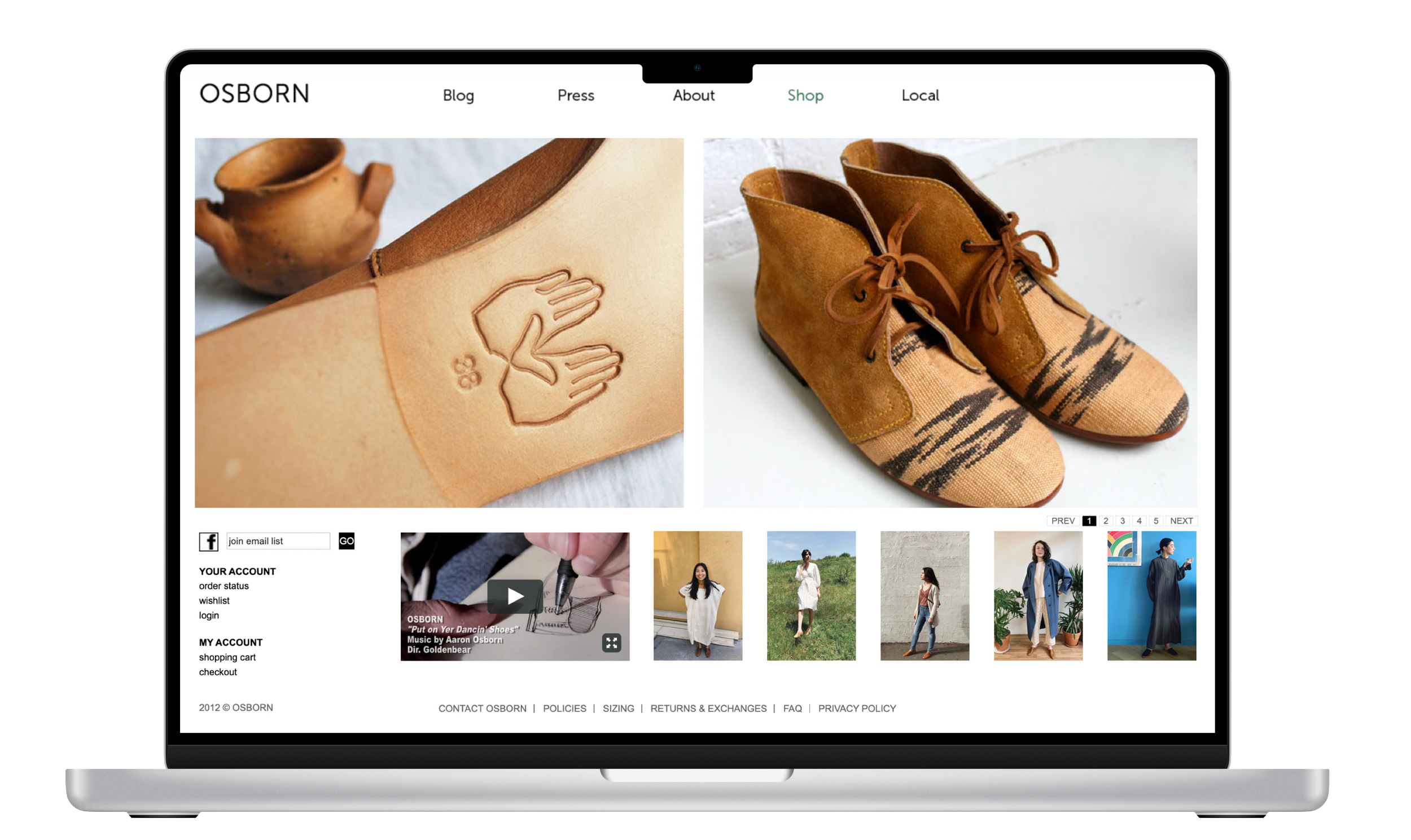Viewport: 1411px width, 840px height.
Task: Open the OSBORN logo home link
Action: (x=254, y=94)
